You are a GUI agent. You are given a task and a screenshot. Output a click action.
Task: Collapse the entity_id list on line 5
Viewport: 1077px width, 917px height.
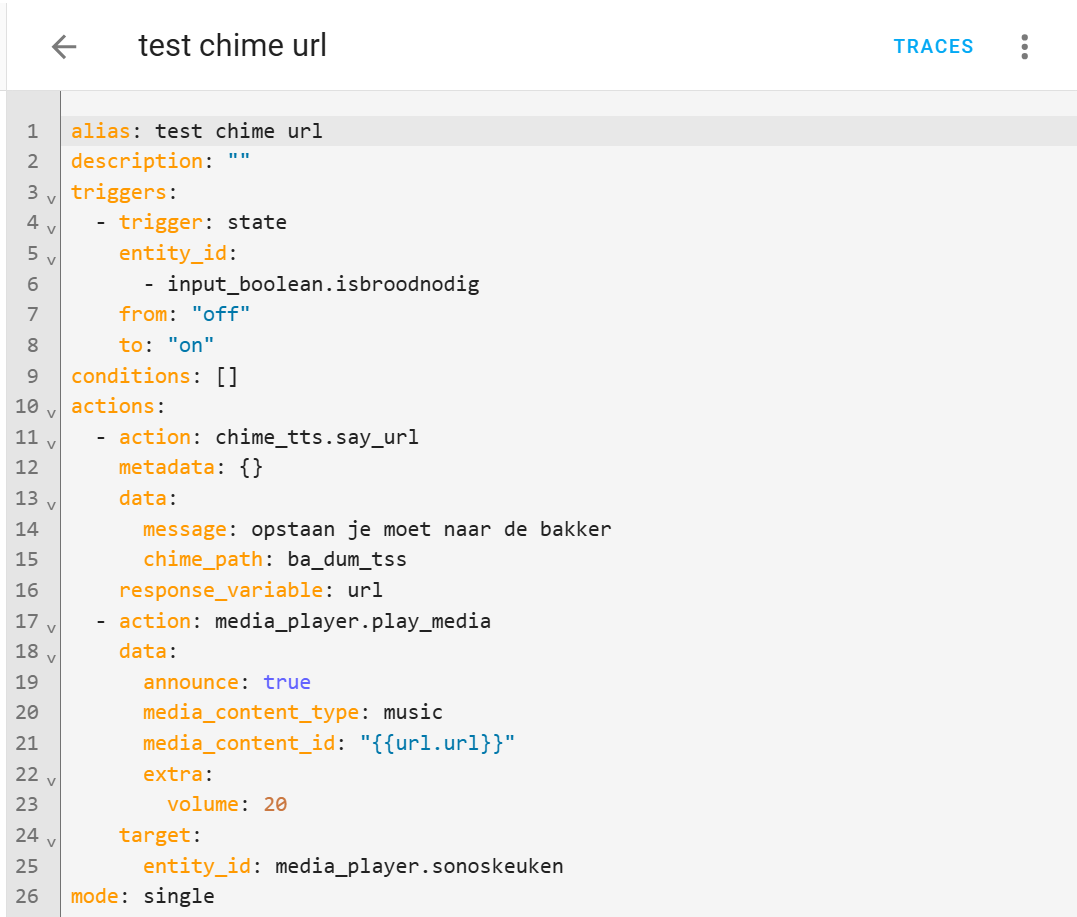point(52,260)
